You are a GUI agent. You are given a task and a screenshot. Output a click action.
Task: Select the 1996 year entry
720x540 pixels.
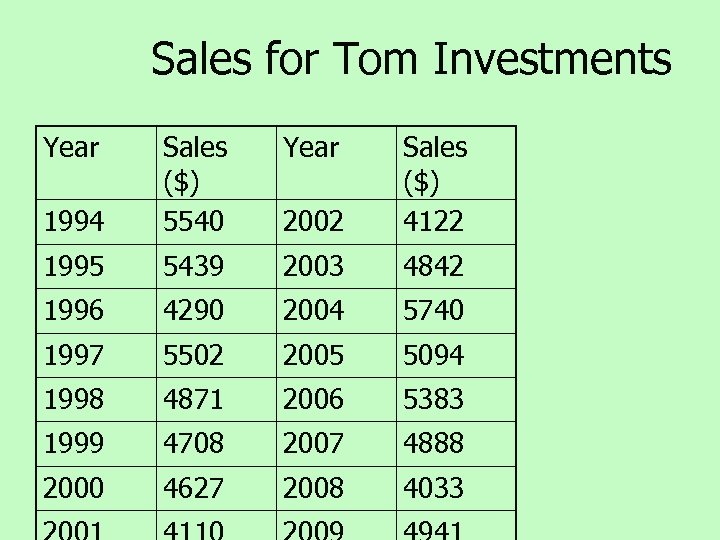(x=73, y=311)
